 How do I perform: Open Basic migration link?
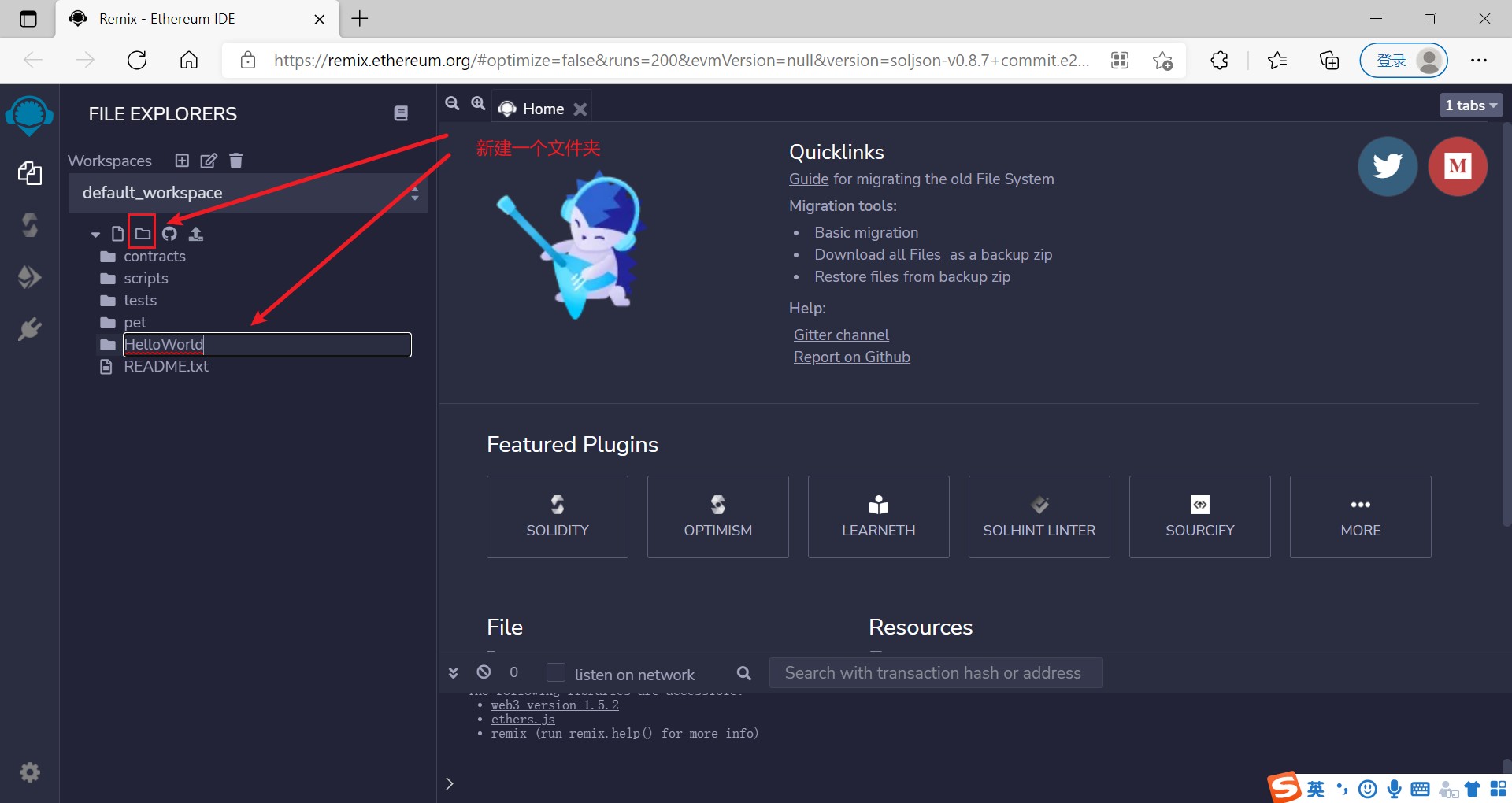866,232
